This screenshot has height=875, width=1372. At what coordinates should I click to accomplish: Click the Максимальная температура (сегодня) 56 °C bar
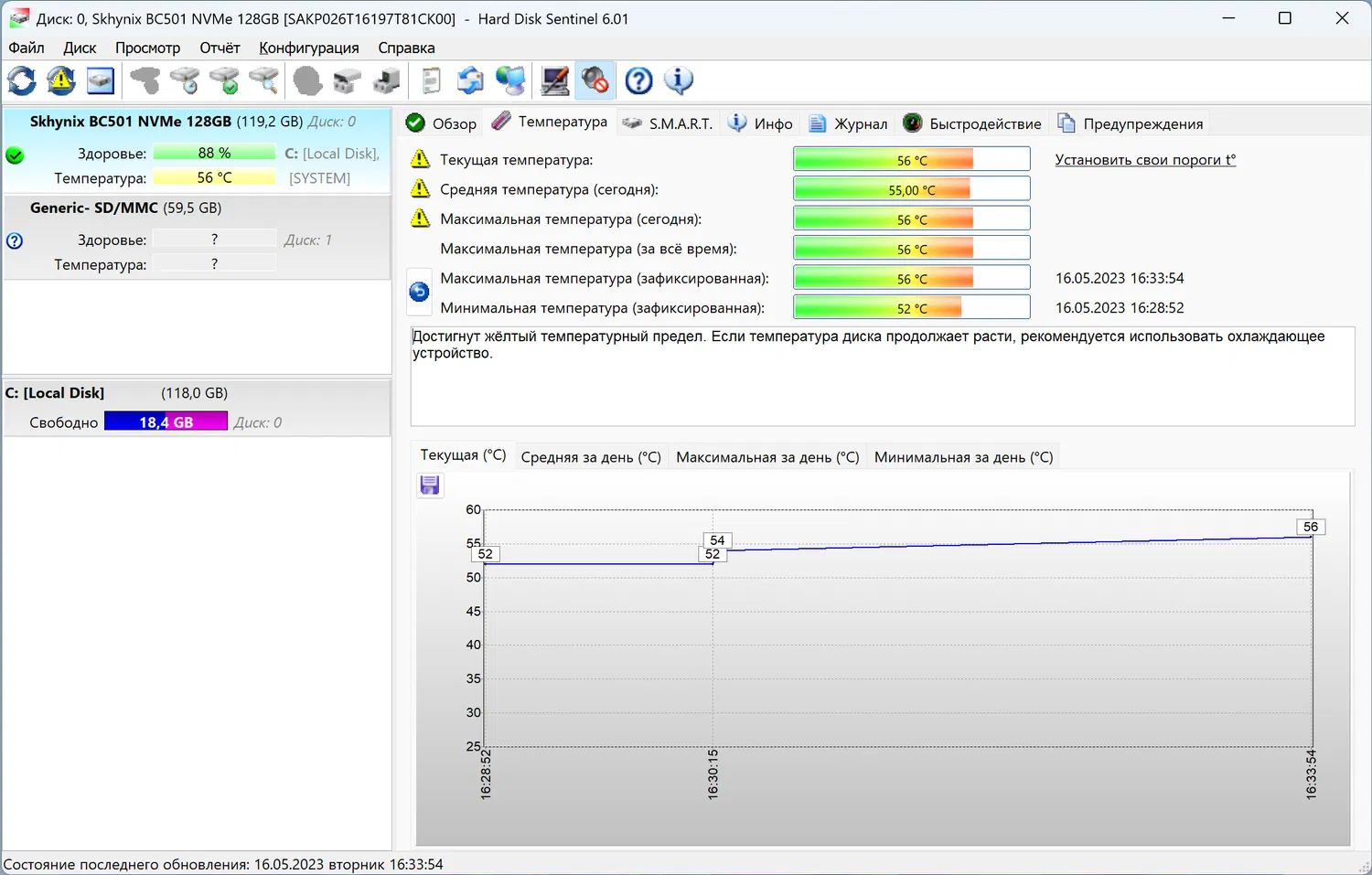click(912, 219)
